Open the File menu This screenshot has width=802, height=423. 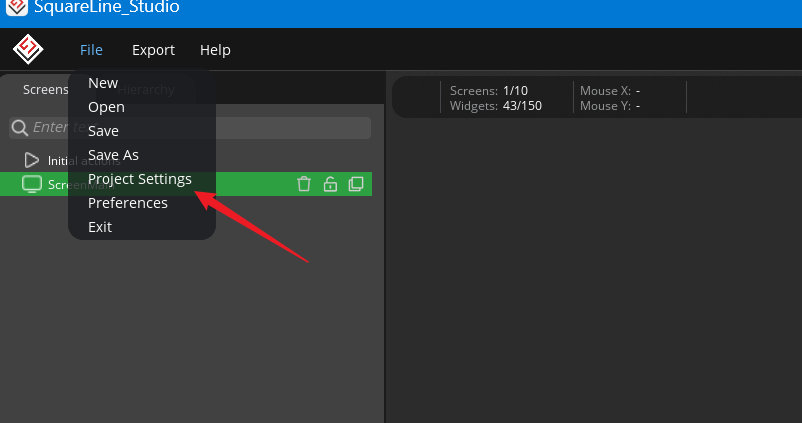(x=91, y=50)
